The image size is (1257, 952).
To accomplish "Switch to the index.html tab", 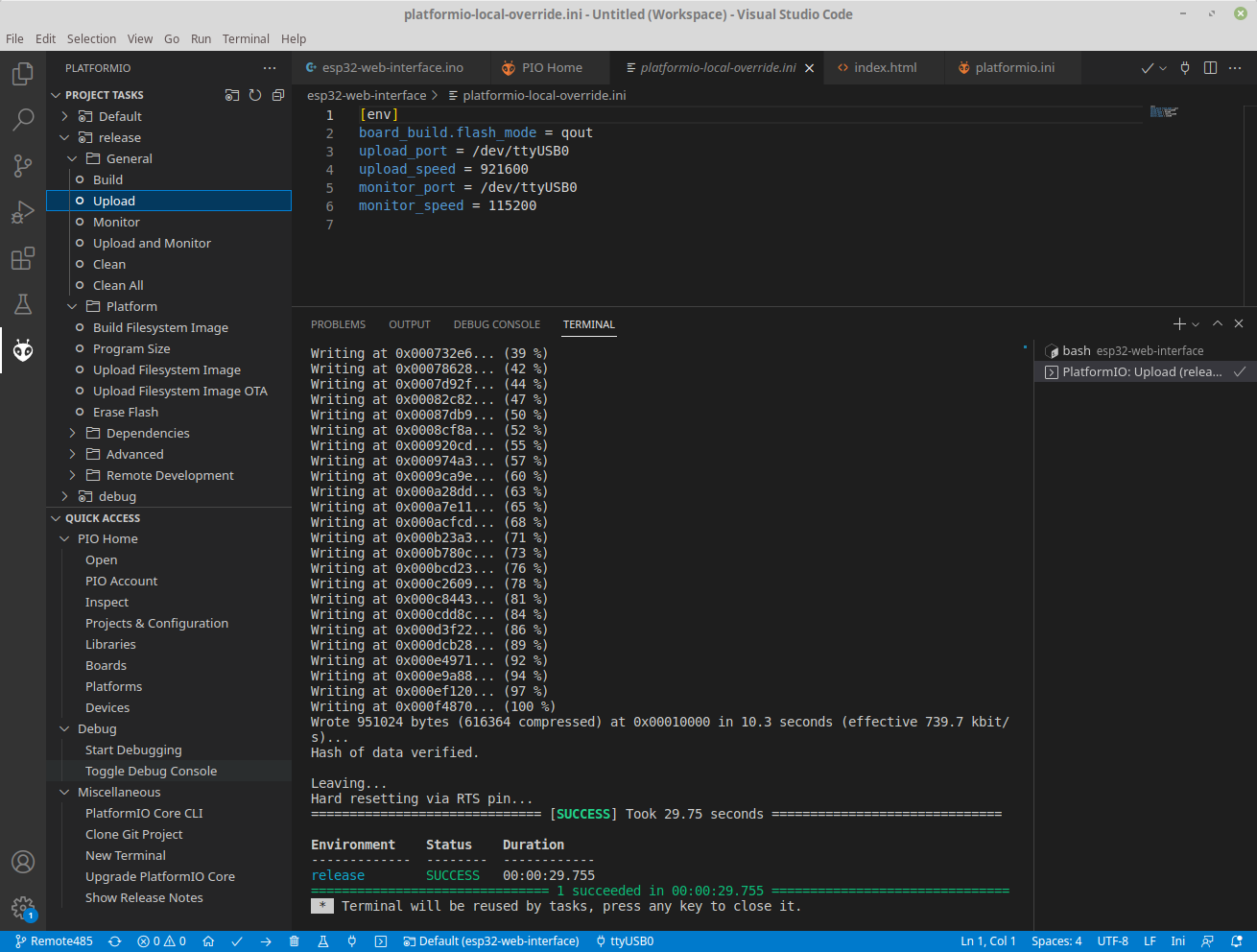I will point(885,68).
